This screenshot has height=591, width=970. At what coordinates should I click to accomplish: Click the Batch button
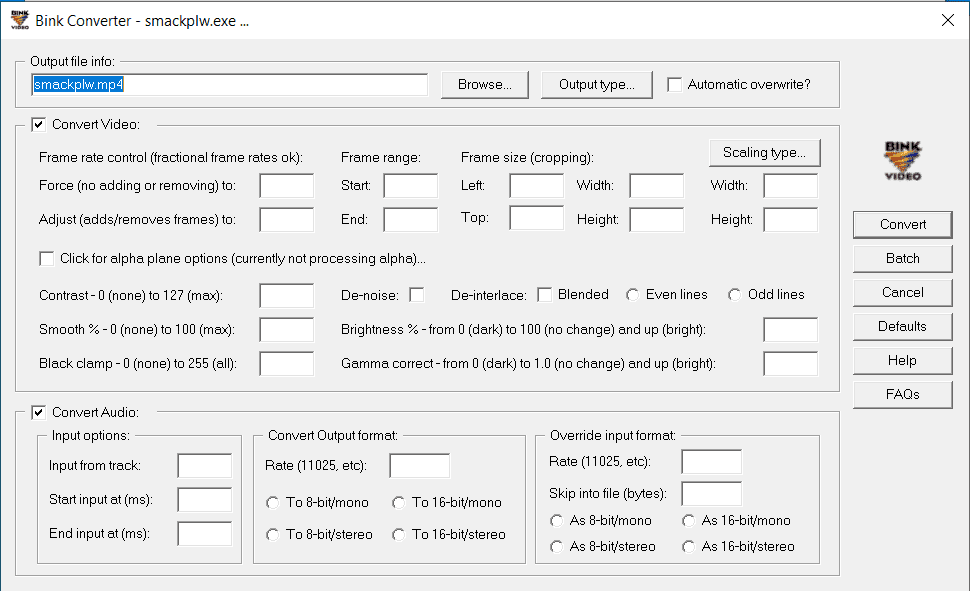click(x=903, y=259)
